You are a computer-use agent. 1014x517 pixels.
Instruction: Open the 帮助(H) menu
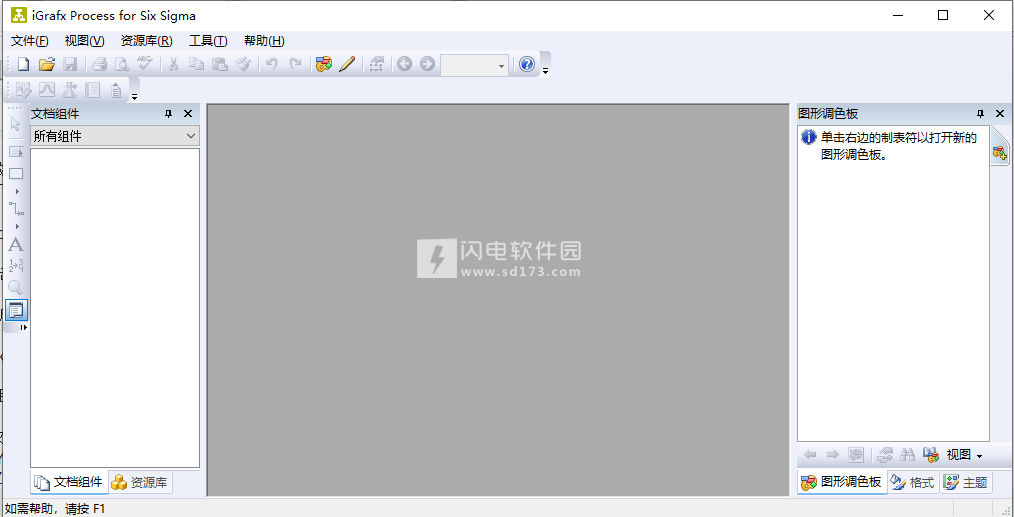tap(264, 41)
